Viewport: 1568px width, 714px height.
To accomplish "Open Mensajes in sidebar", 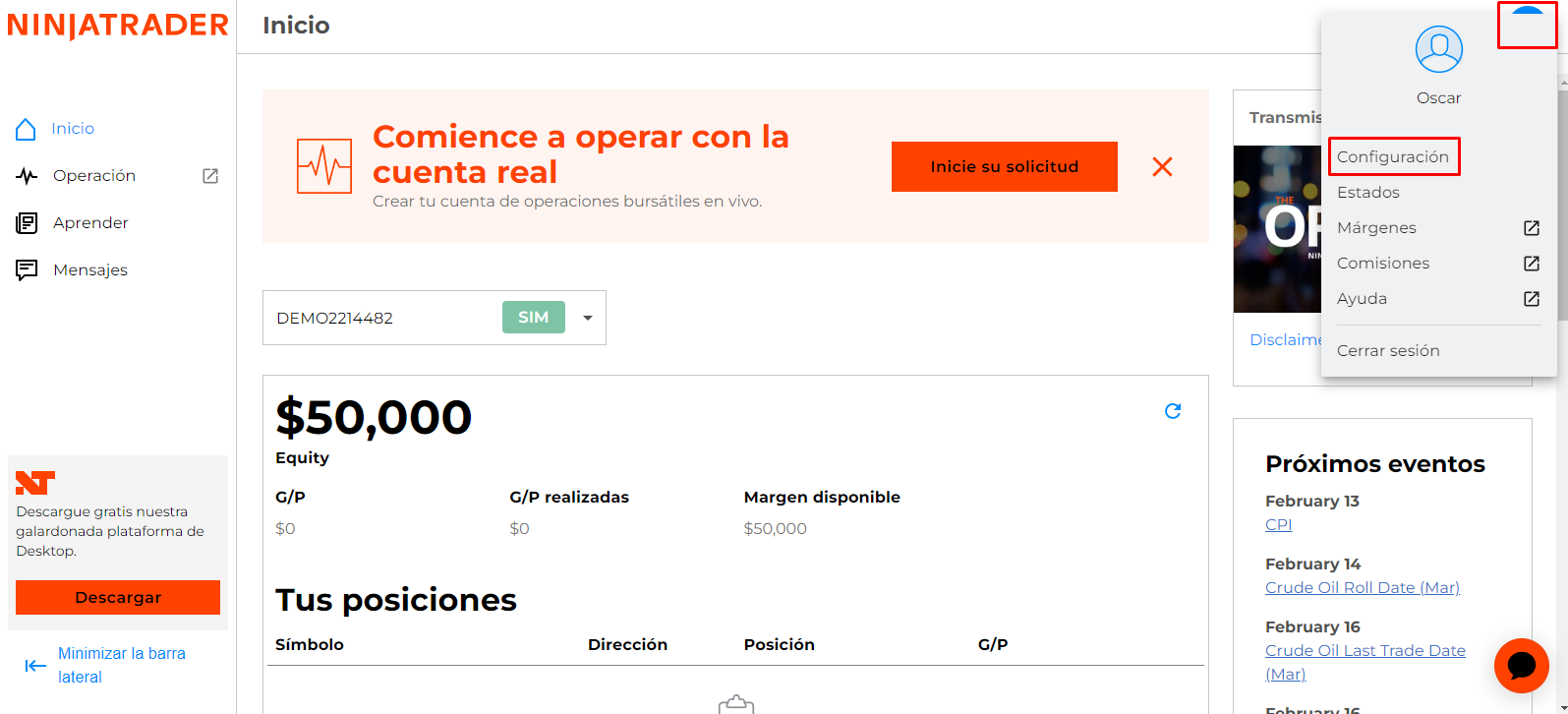I will (90, 270).
